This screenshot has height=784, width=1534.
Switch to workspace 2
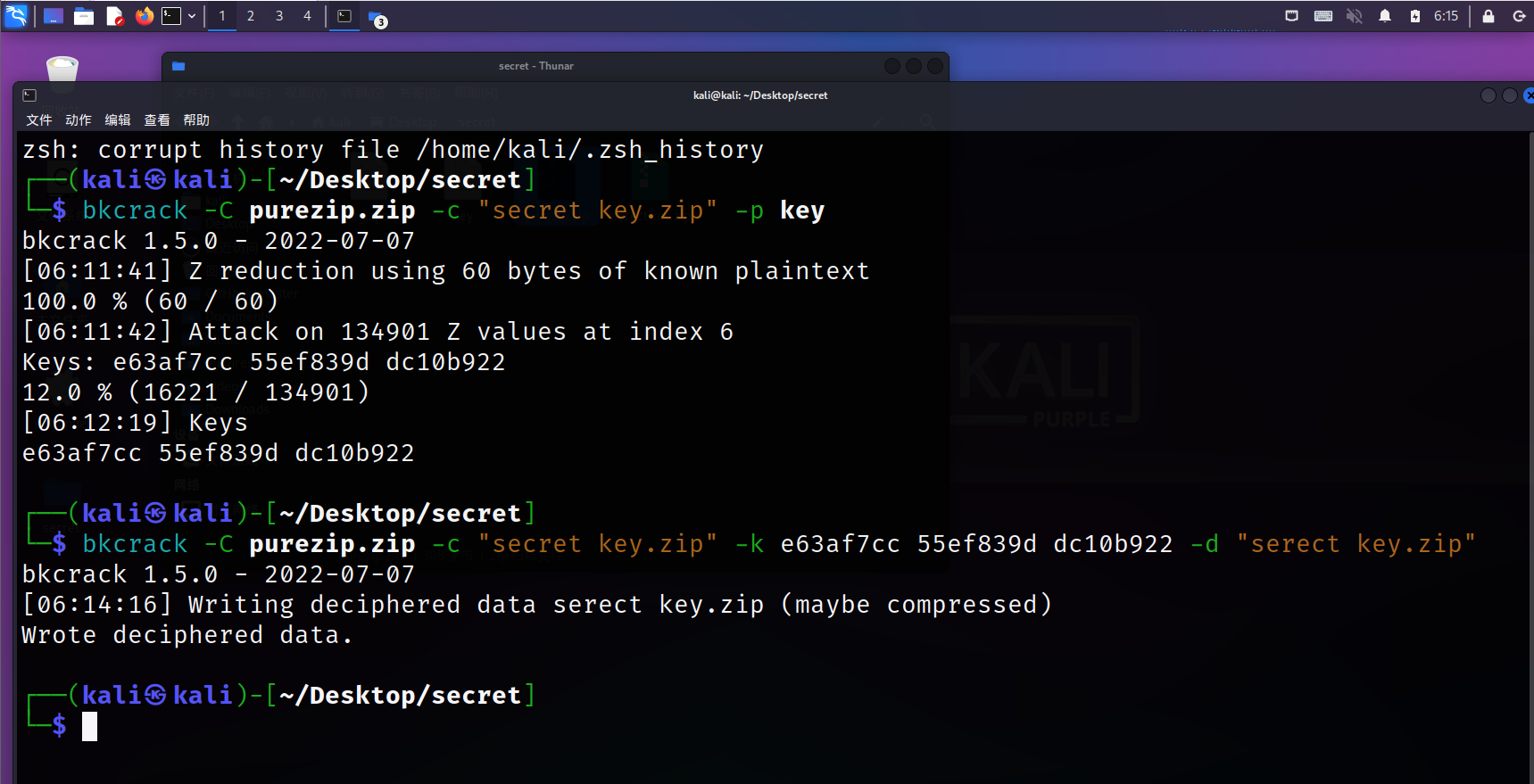tap(251, 16)
